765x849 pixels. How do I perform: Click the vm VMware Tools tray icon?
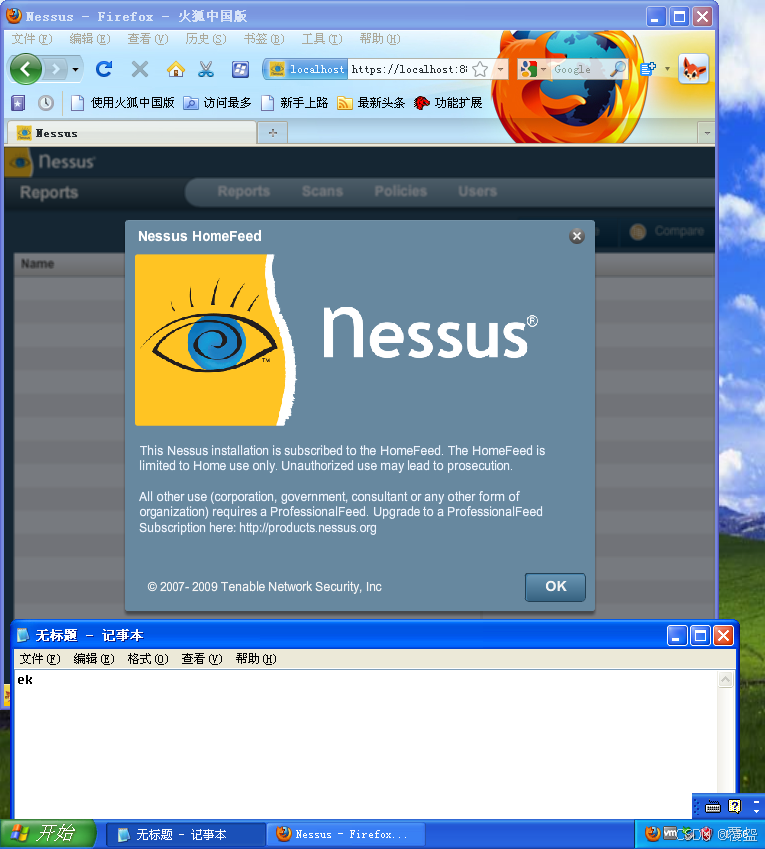coord(670,833)
